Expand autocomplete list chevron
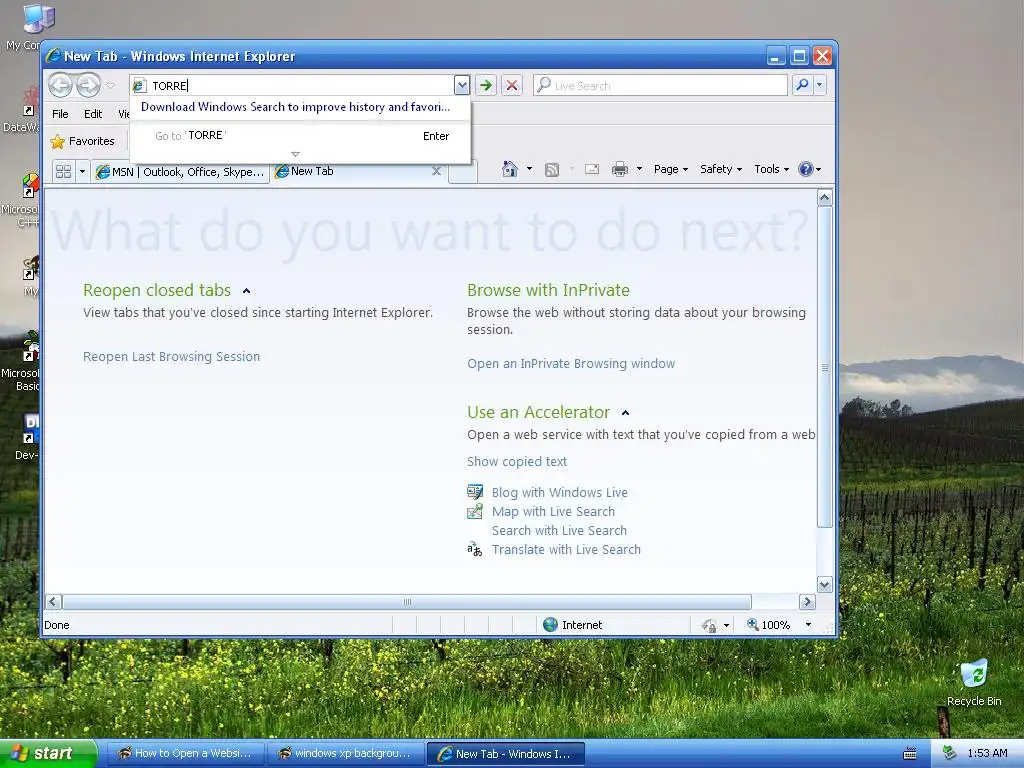Viewport: 1024px width, 768px height. pos(295,155)
